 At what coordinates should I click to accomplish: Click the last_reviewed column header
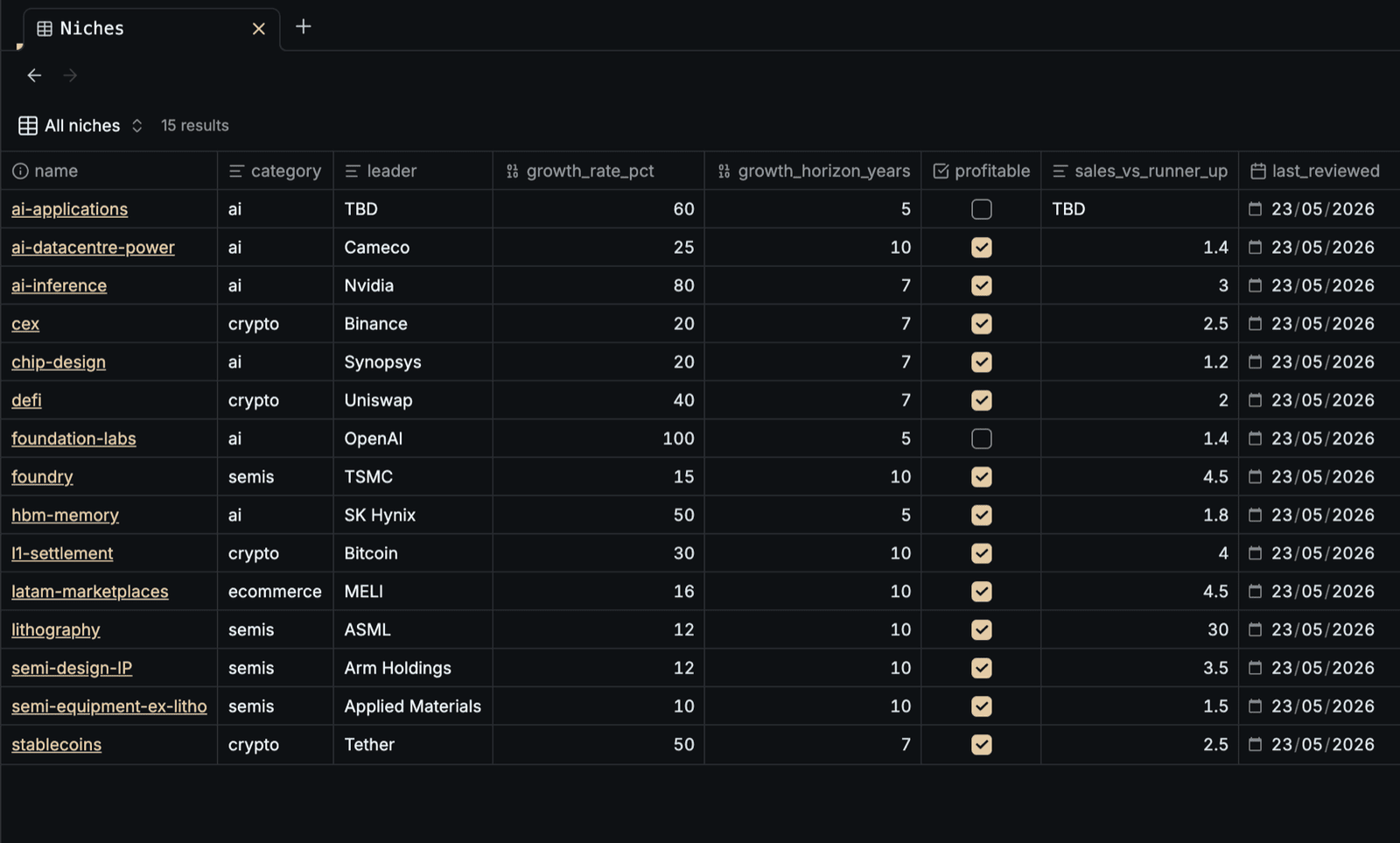(x=1319, y=171)
